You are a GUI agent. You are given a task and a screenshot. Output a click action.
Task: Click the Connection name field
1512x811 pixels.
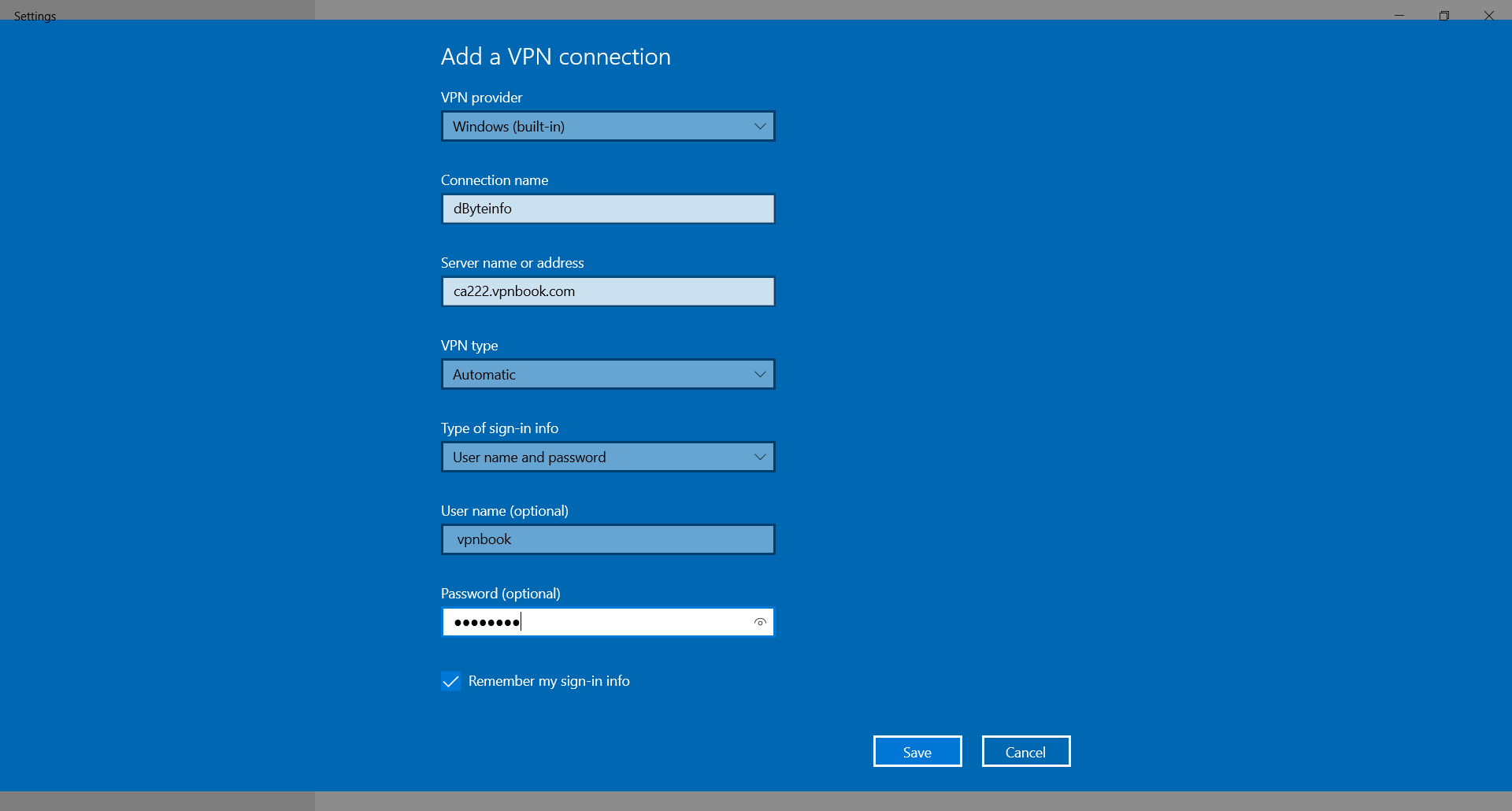[608, 209]
